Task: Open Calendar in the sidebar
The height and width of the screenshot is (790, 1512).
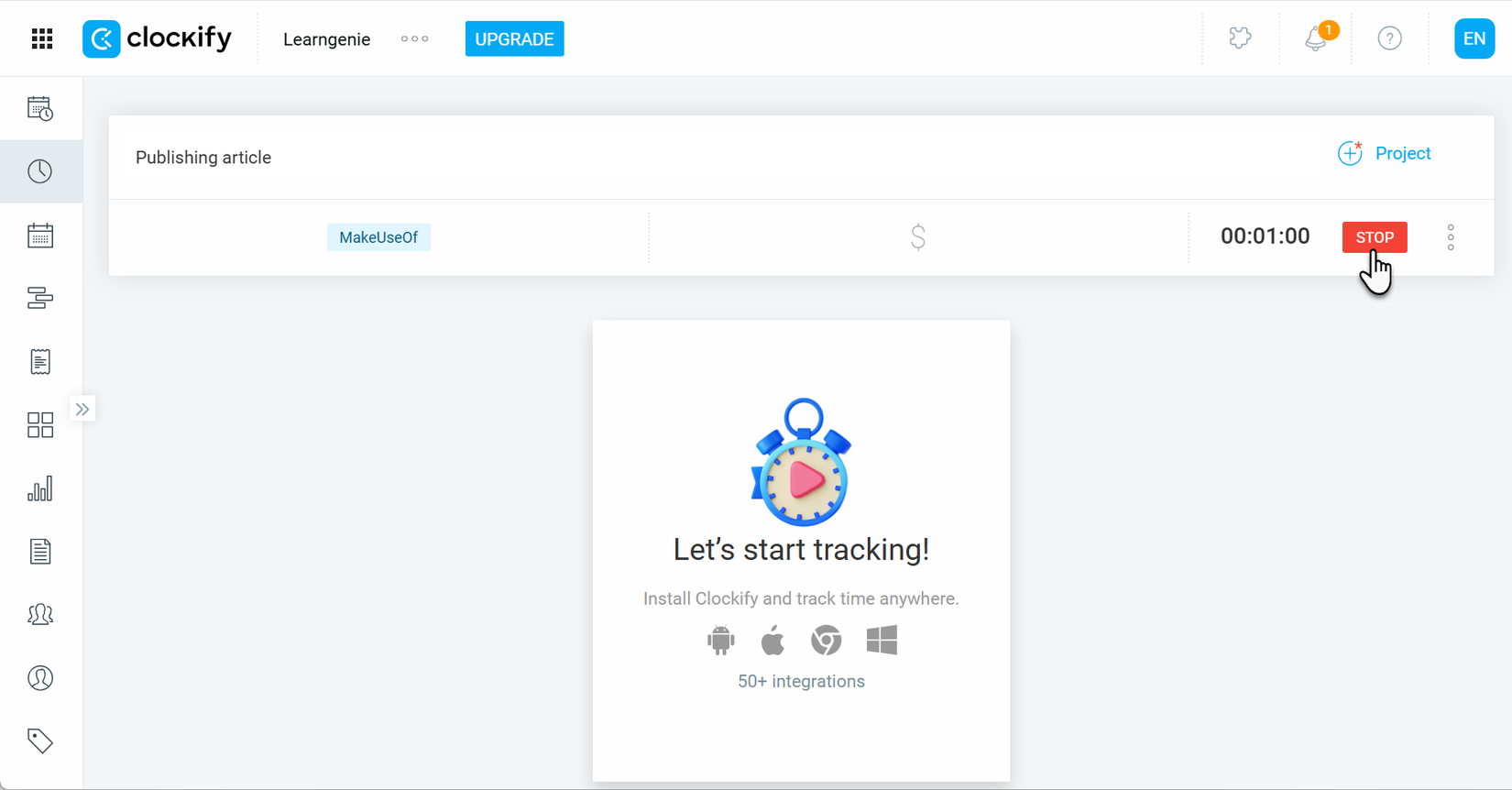Action: [40, 236]
